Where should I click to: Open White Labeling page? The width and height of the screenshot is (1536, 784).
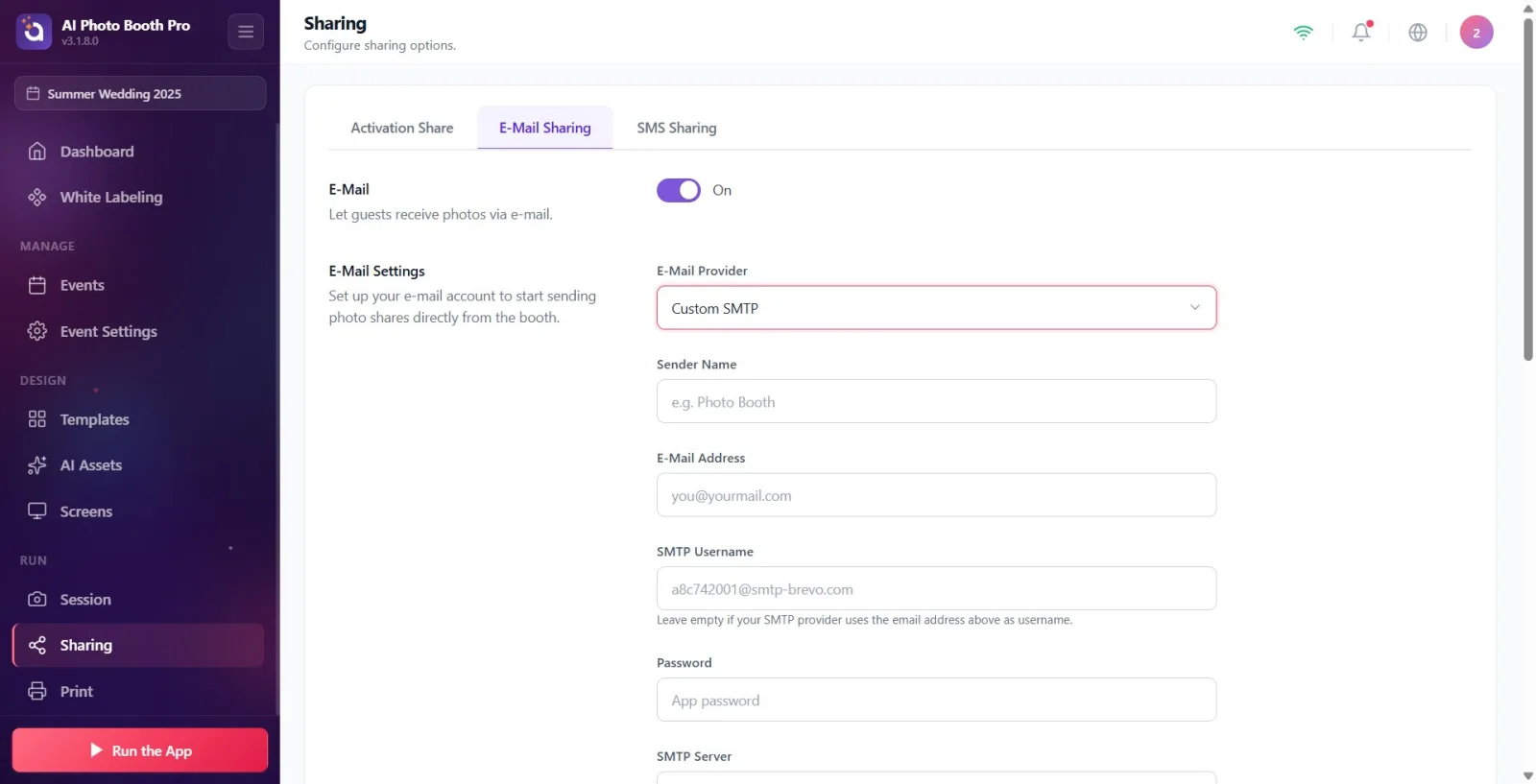tap(138, 197)
